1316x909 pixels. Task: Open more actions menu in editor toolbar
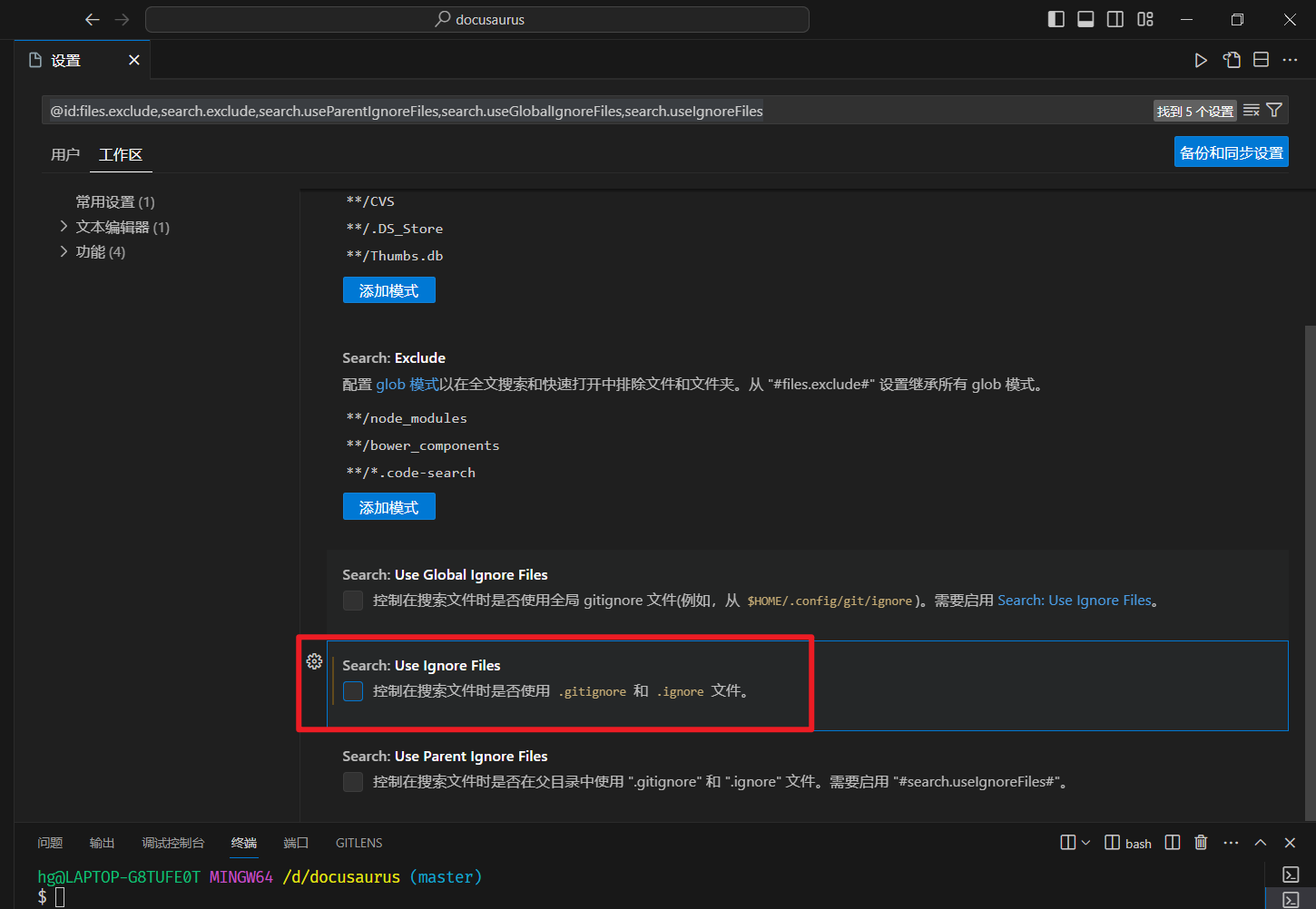[1290, 60]
